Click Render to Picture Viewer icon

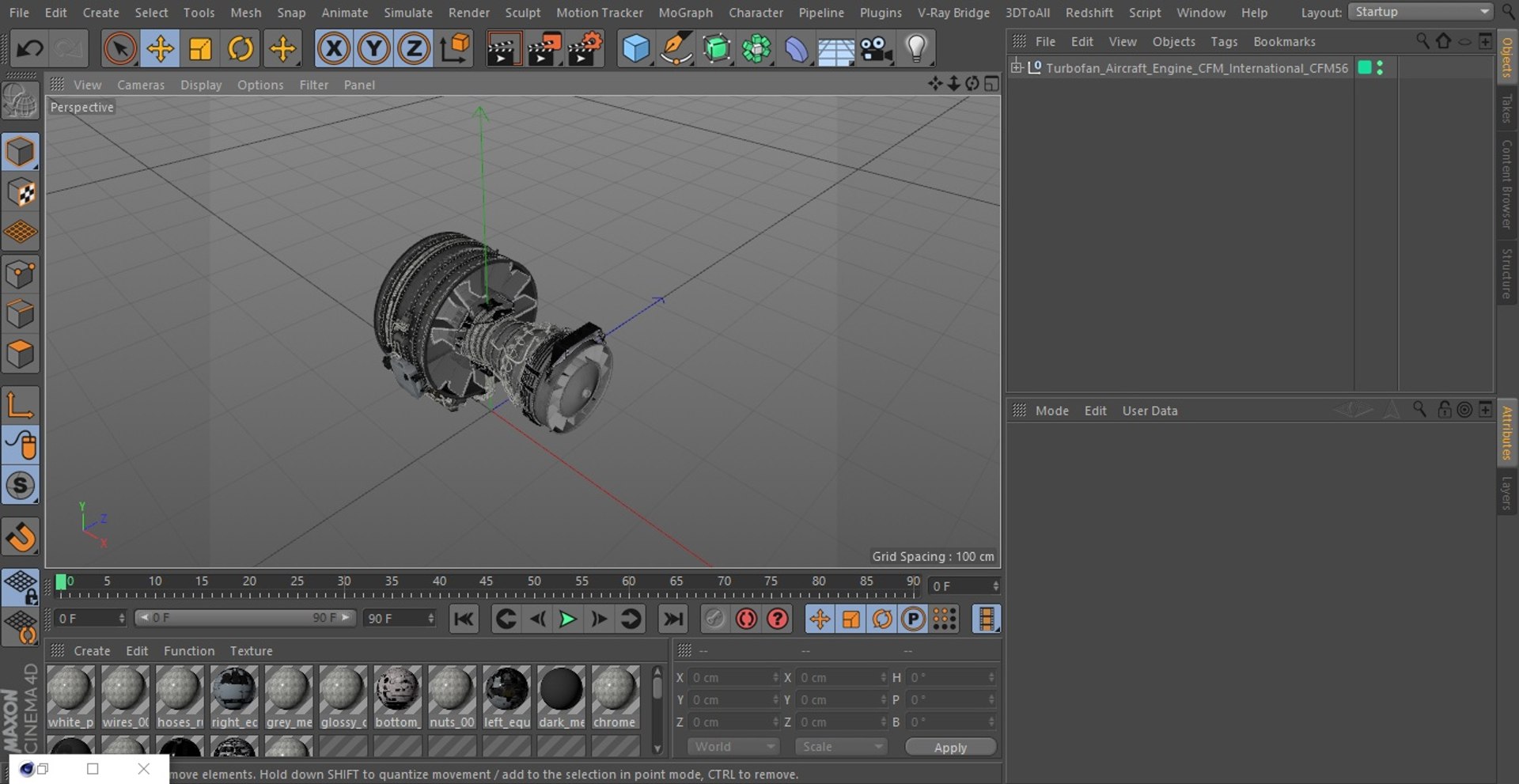(544, 49)
